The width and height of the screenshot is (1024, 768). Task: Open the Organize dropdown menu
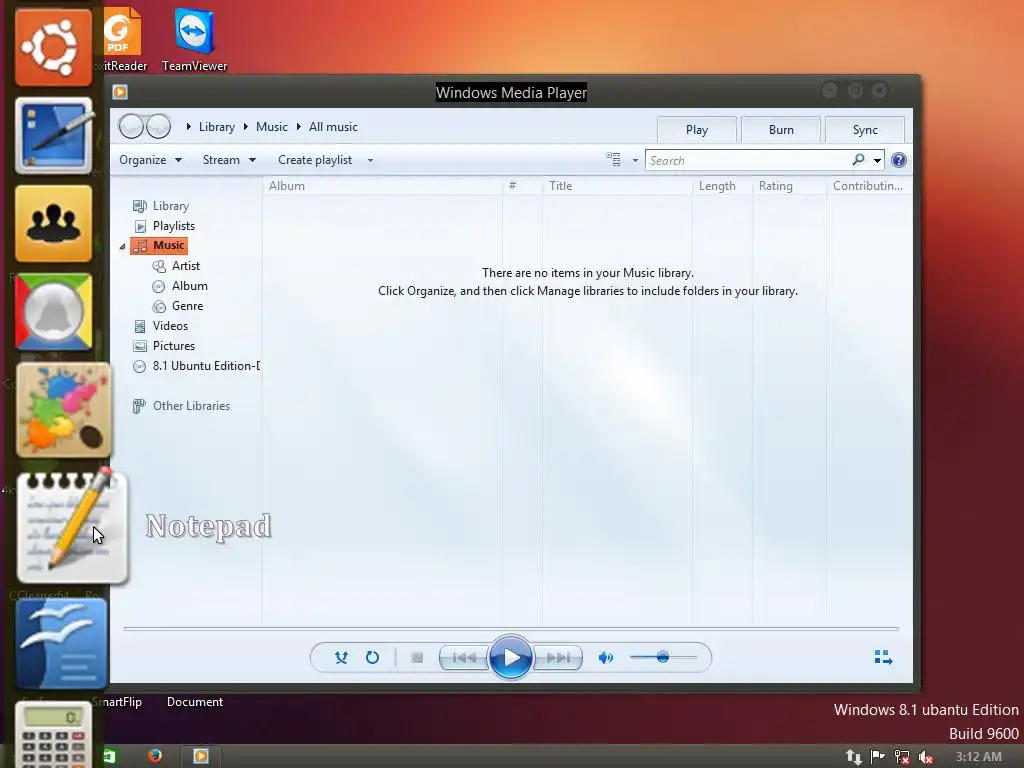[x=150, y=160]
